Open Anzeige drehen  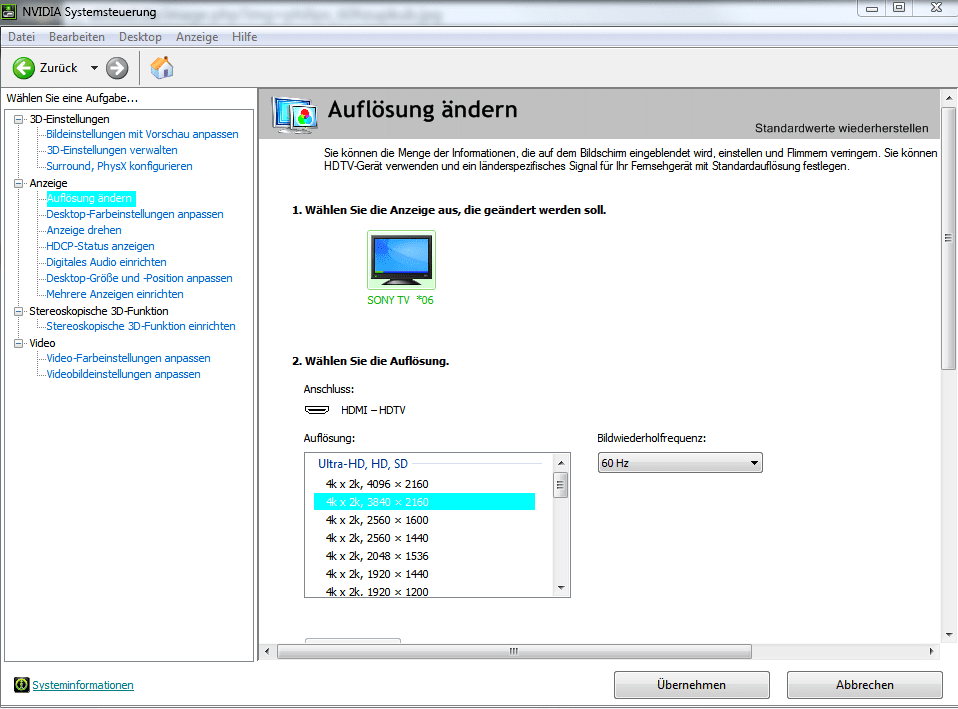pos(84,230)
